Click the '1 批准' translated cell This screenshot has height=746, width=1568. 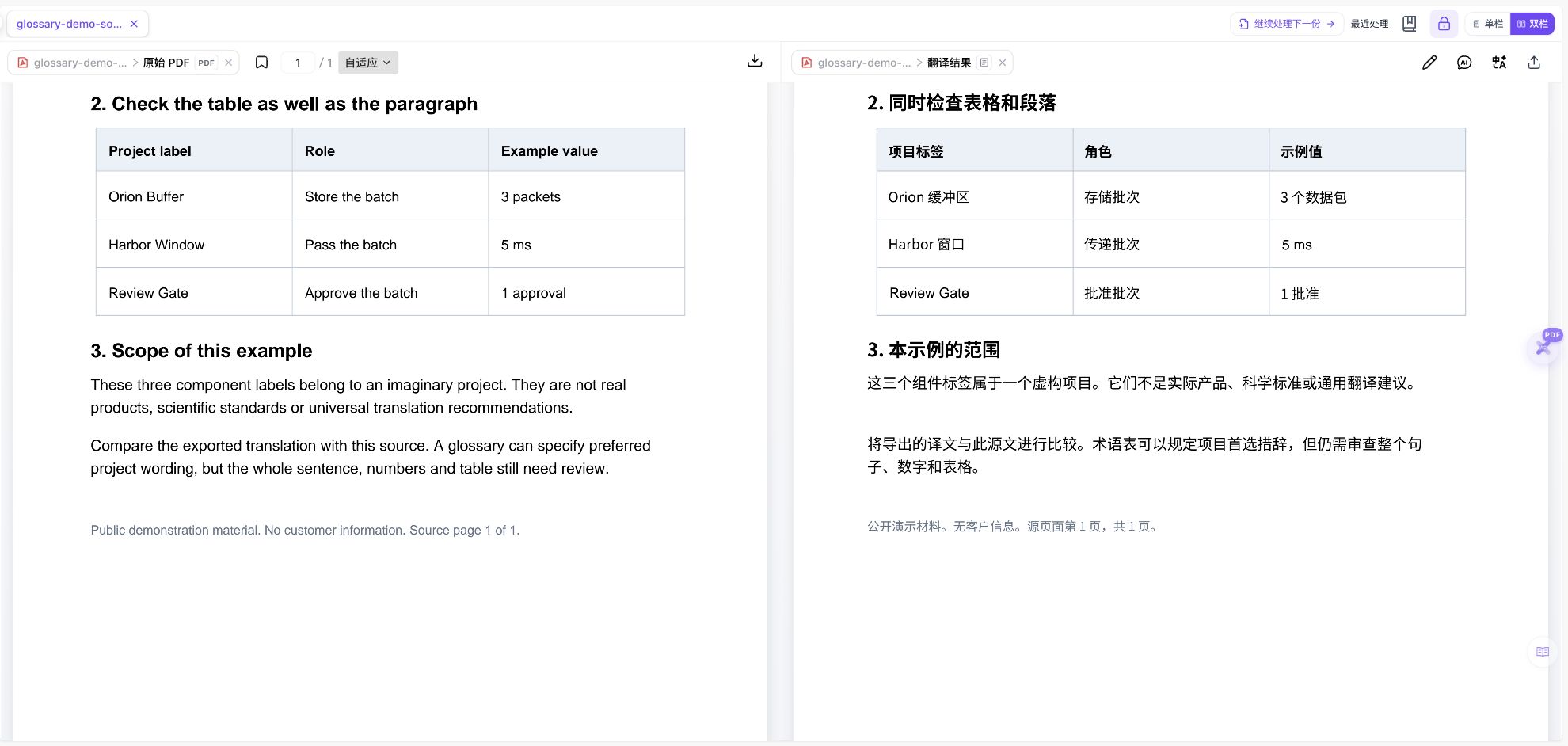click(x=1368, y=293)
